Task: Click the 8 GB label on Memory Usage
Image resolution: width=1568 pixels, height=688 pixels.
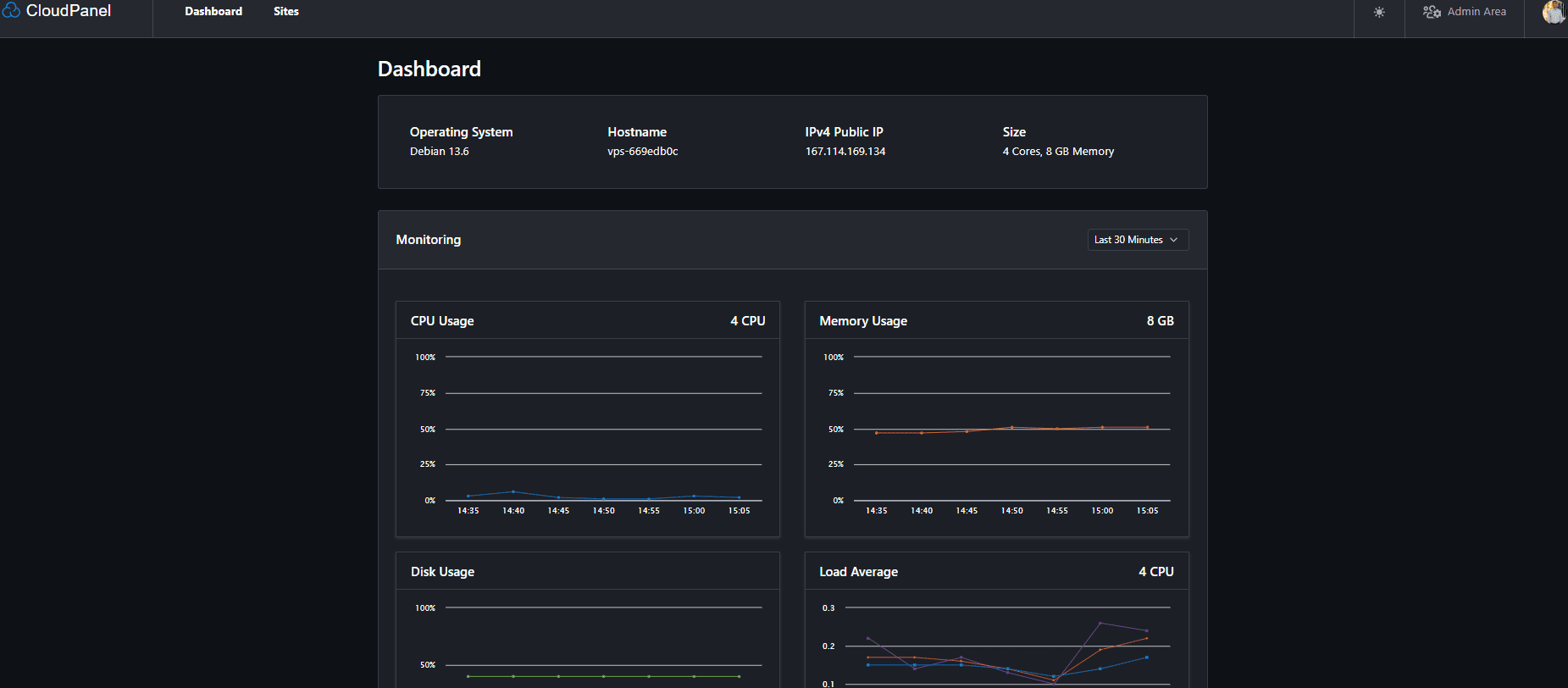Action: click(1161, 321)
